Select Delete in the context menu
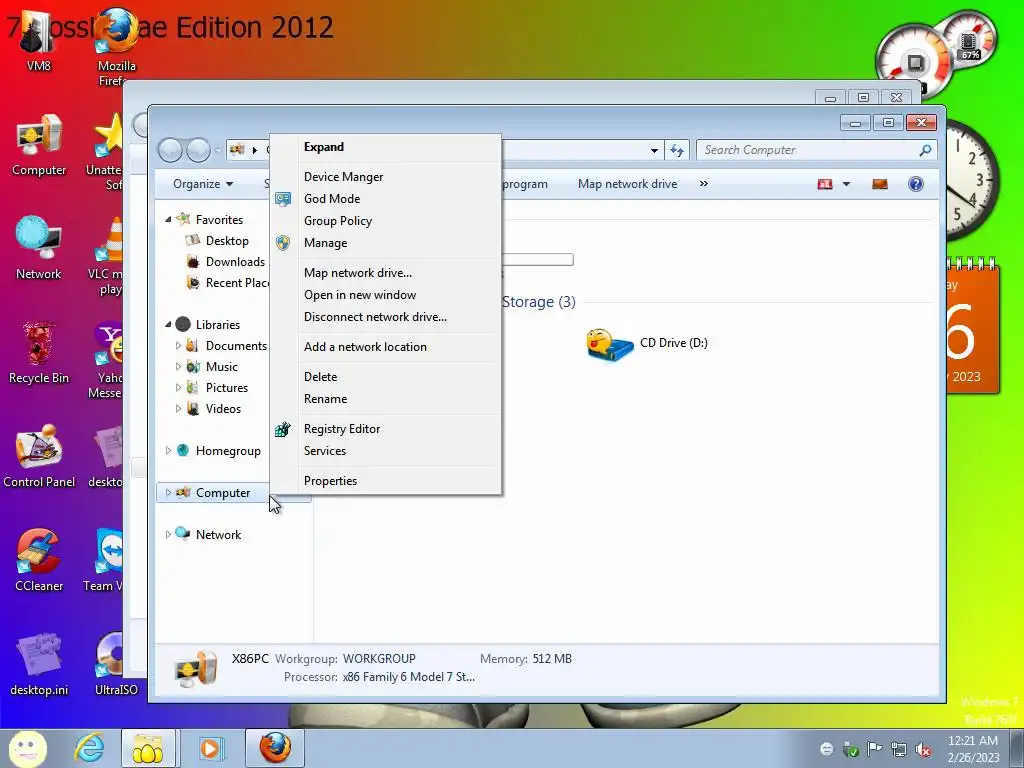Viewport: 1024px width, 768px height. 385,377
